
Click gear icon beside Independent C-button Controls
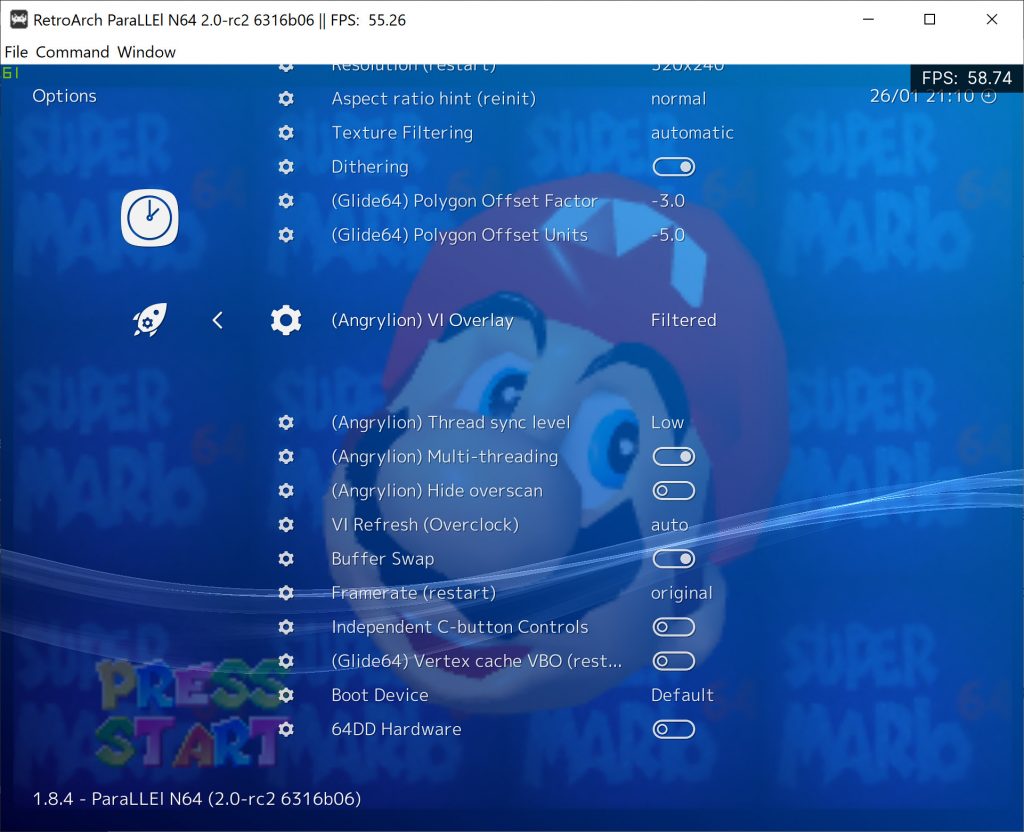(x=286, y=627)
